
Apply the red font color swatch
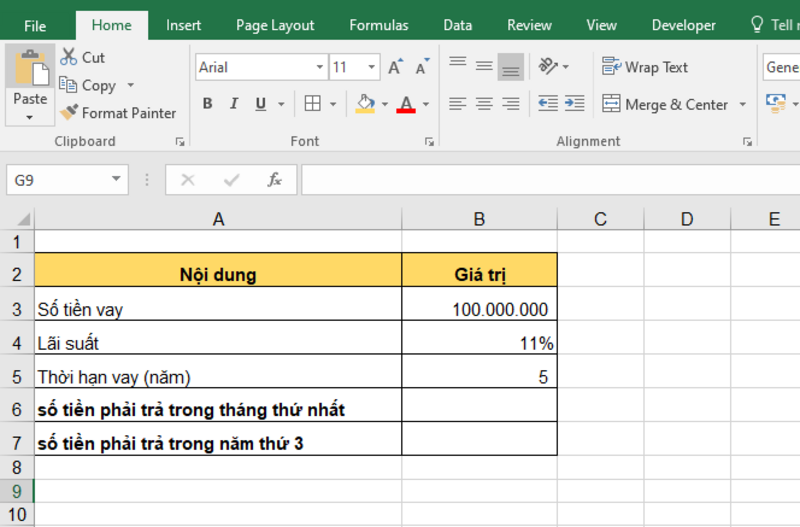tap(406, 104)
